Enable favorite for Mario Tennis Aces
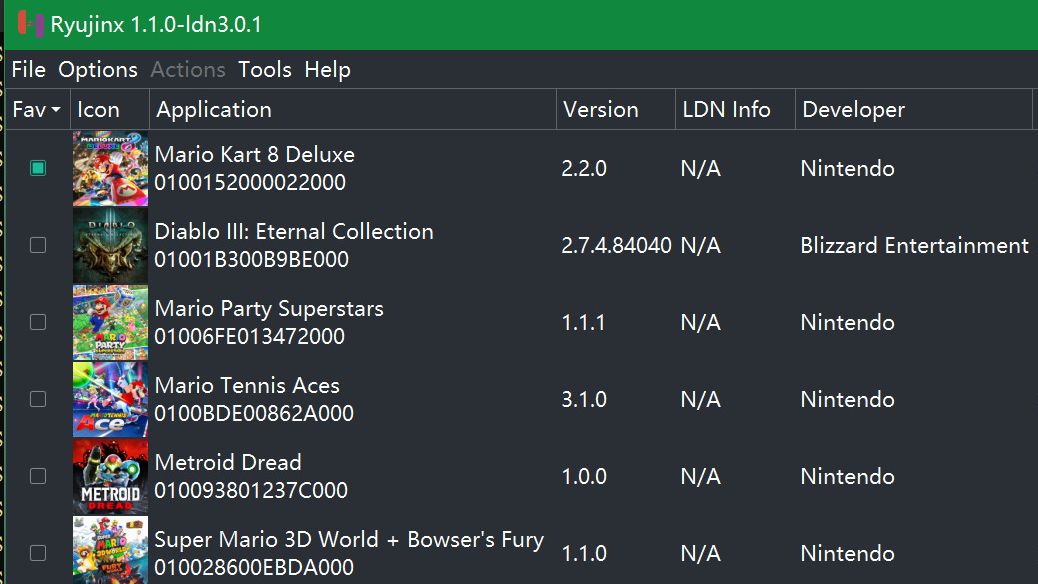Viewport: 1038px width, 584px height. point(38,399)
